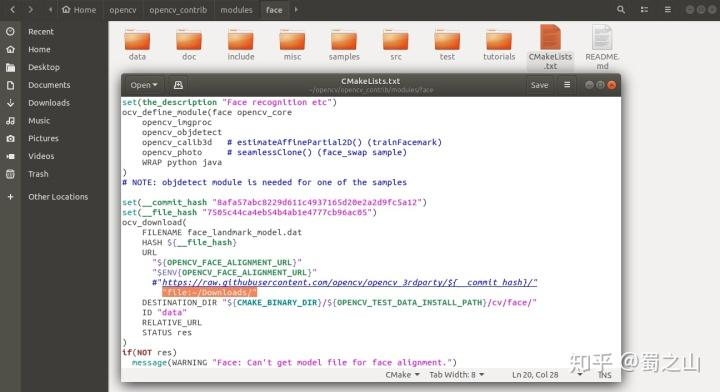Click the set(__commit_hash line
The width and height of the screenshot is (720, 392).
pos(274,202)
